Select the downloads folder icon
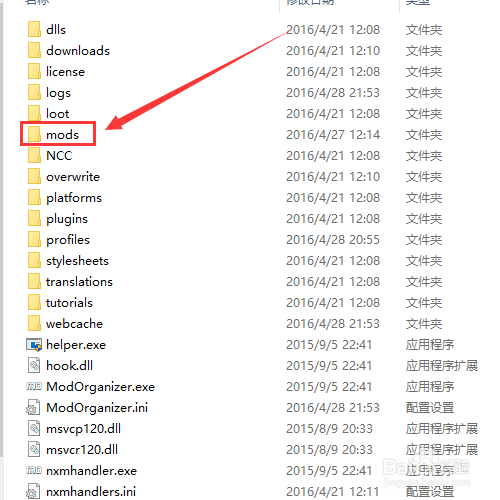Screen dimensions: 500x500 34,50
